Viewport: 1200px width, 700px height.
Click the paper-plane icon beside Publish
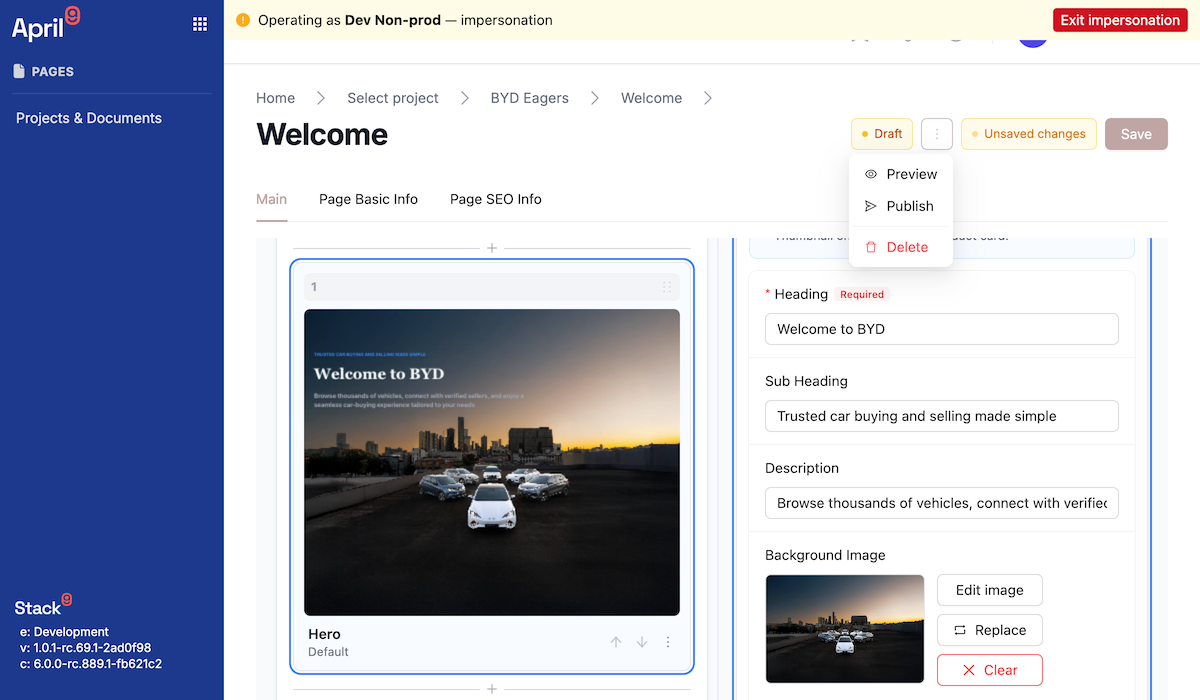coord(871,206)
